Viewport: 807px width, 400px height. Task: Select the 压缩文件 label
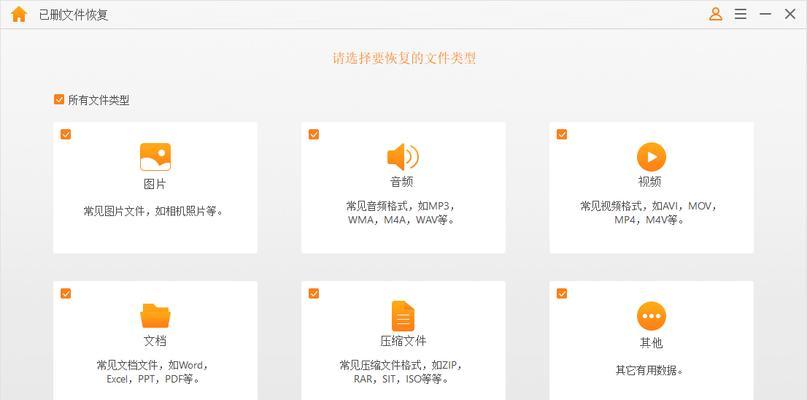403,341
